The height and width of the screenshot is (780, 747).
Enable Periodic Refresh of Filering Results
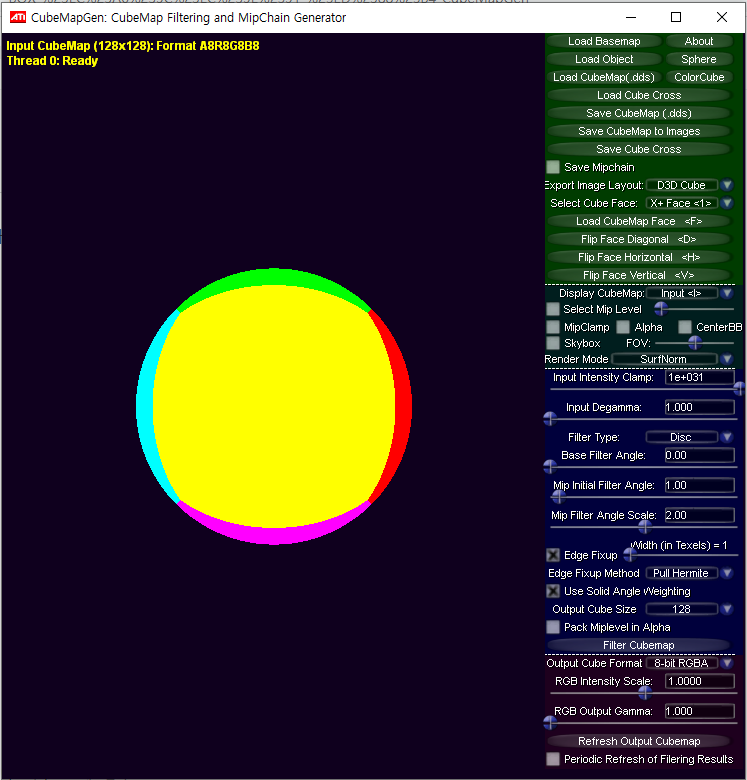pyautogui.click(x=553, y=759)
